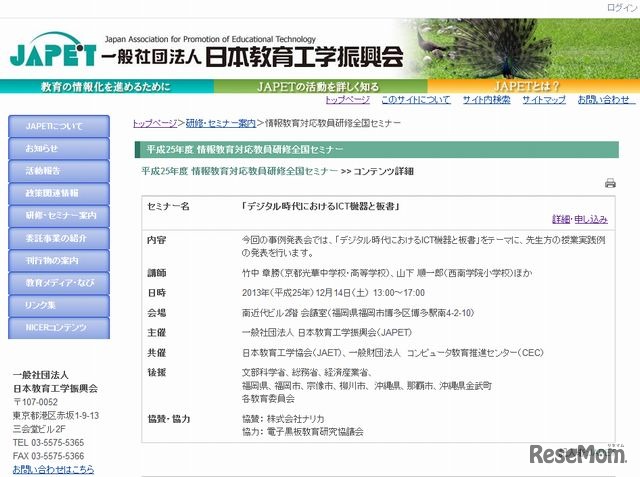640x477 pixels.
Task: Select お知らせ in the sidebar
Action: point(59,149)
